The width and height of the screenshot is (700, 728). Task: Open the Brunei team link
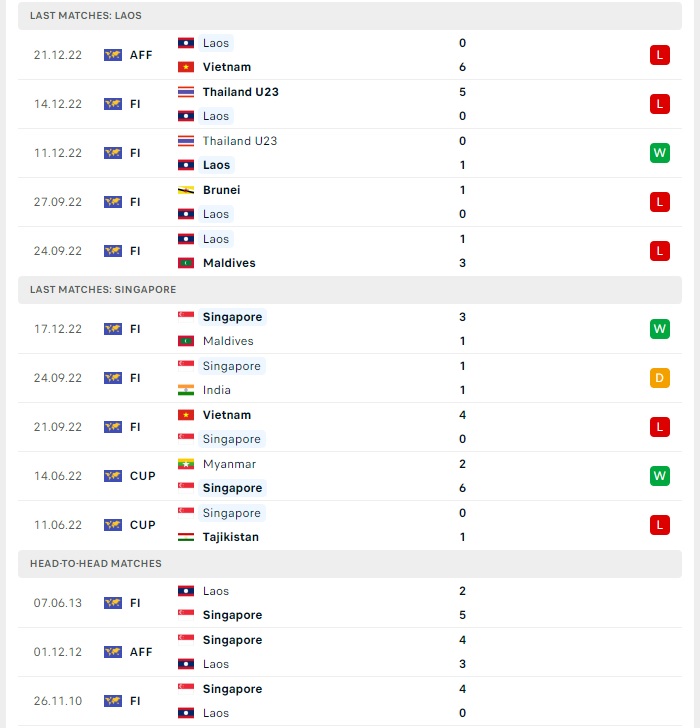(221, 190)
